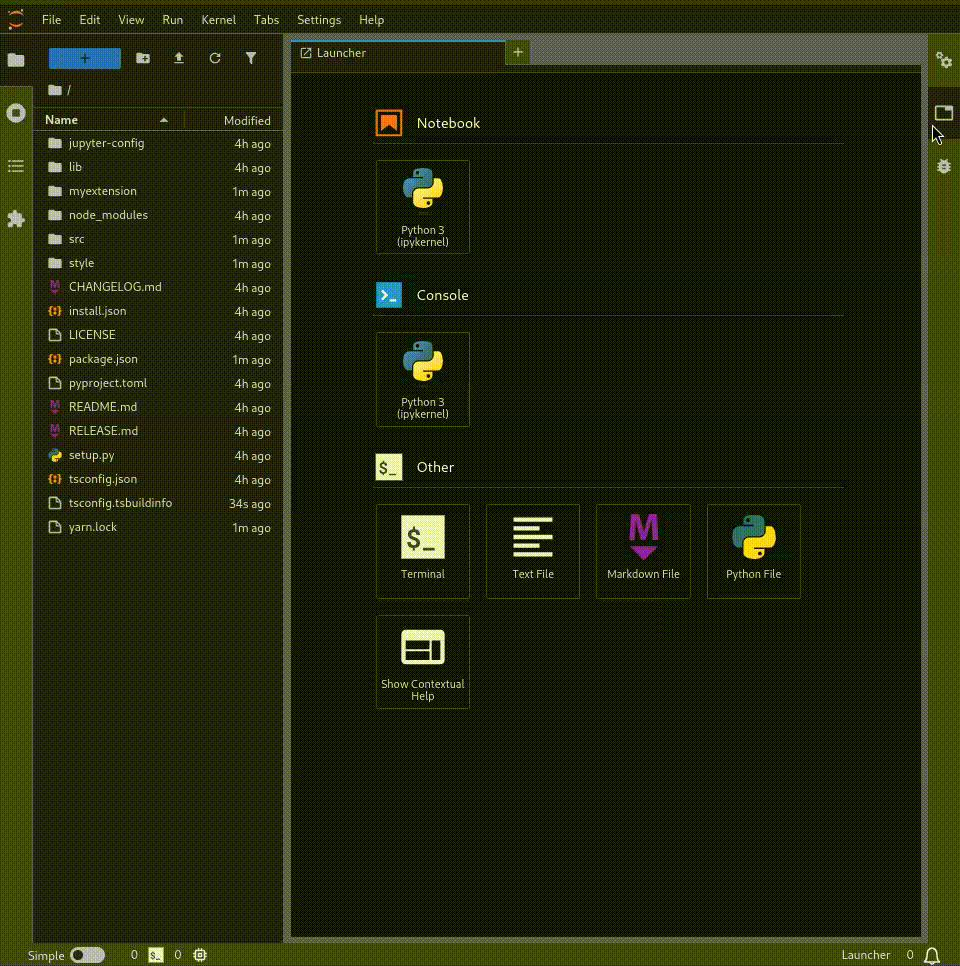The width and height of the screenshot is (960, 966).
Task: Launch Python 3 (ipykernel) Console
Action: (x=423, y=380)
